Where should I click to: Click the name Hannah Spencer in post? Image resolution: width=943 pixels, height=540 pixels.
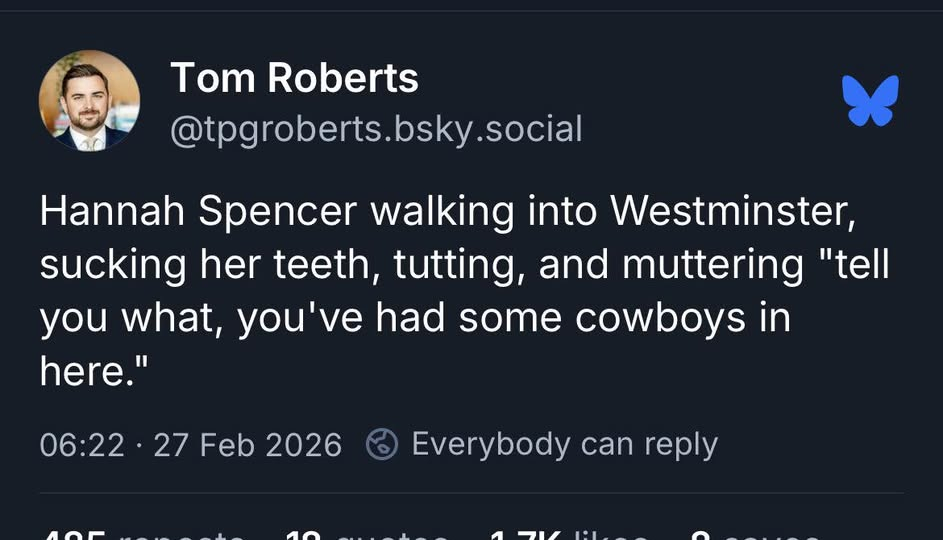pos(198,211)
